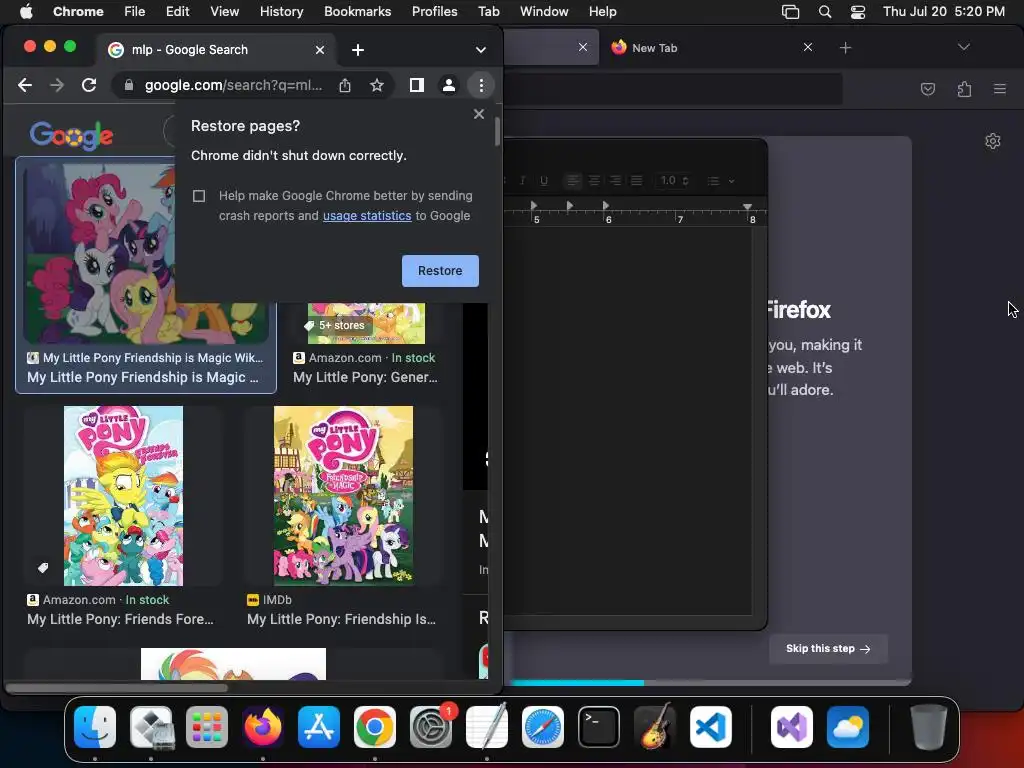1024x768 pixels.
Task: Select align right in the editor toolbar
Action: click(x=615, y=180)
